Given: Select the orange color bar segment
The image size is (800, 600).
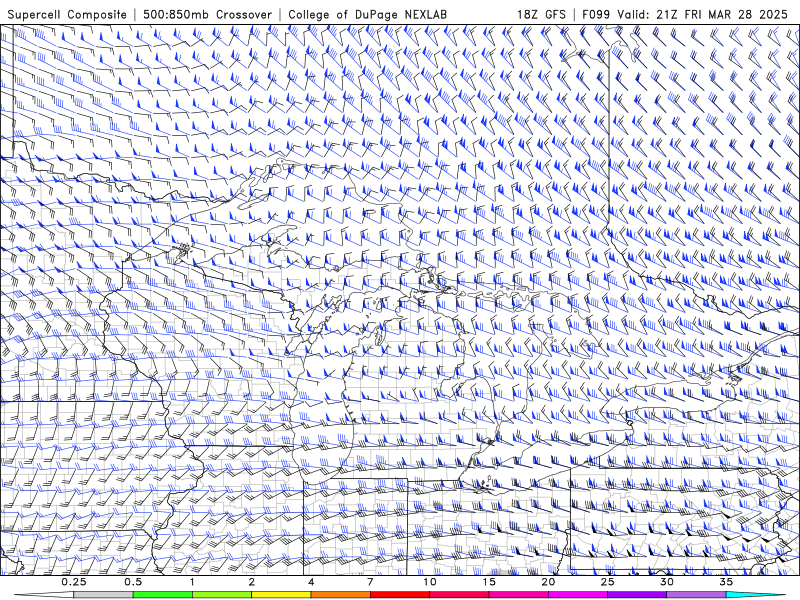Looking at the screenshot, I should [340, 595].
